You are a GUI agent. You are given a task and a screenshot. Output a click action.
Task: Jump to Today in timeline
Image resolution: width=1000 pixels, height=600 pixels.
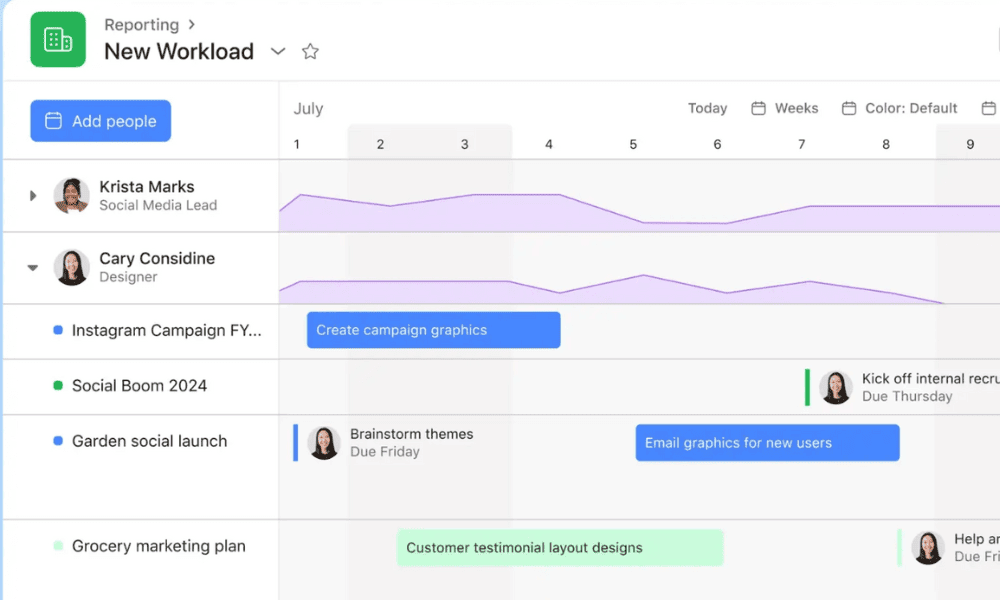point(707,108)
